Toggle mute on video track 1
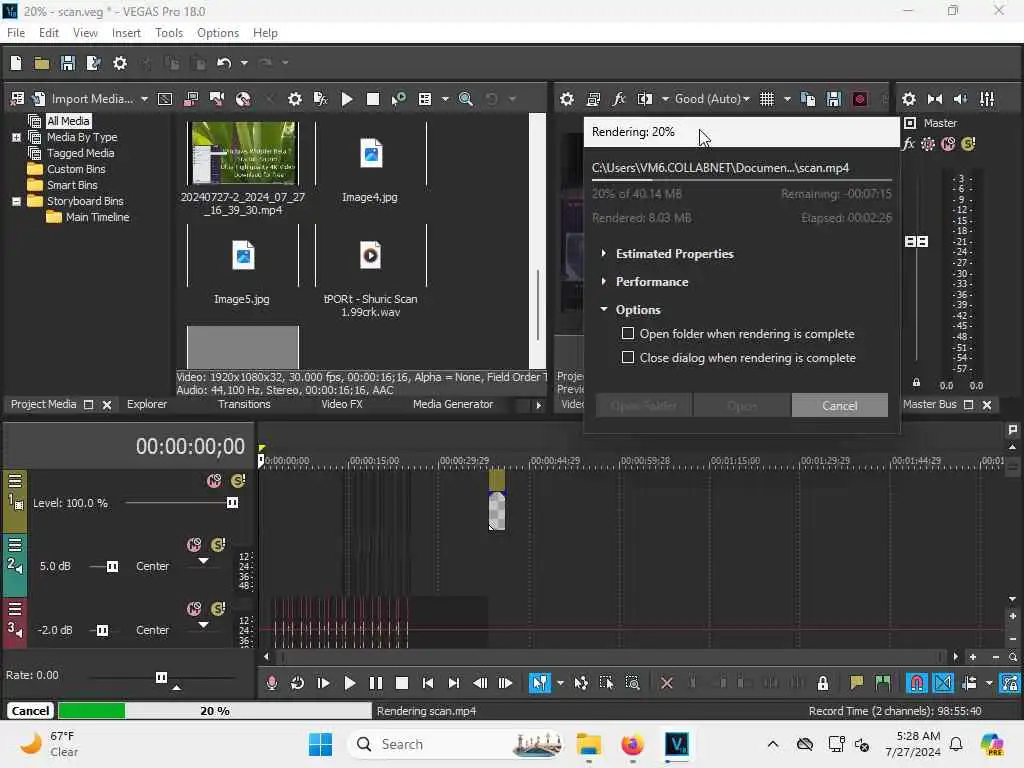The height and width of the screenshot is (768, 1024). click(x=214, y=481)
